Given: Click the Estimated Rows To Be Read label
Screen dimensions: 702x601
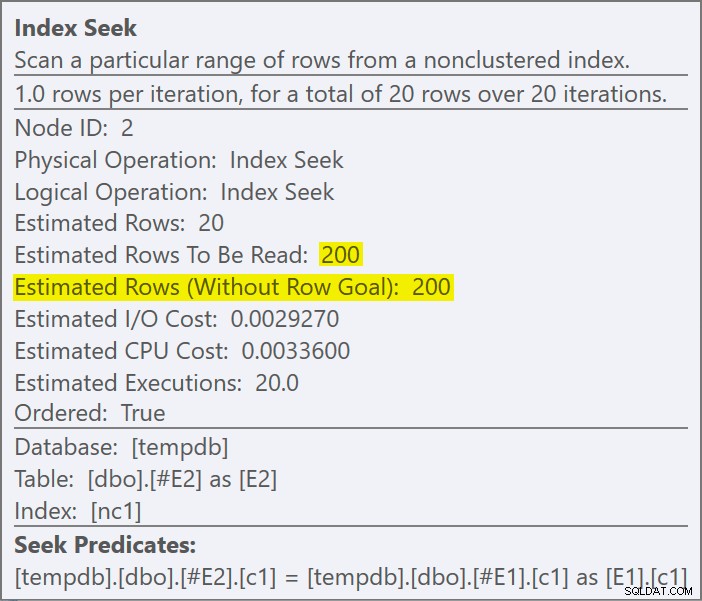Looking at the screenshot, I should [x=161, y=255].
